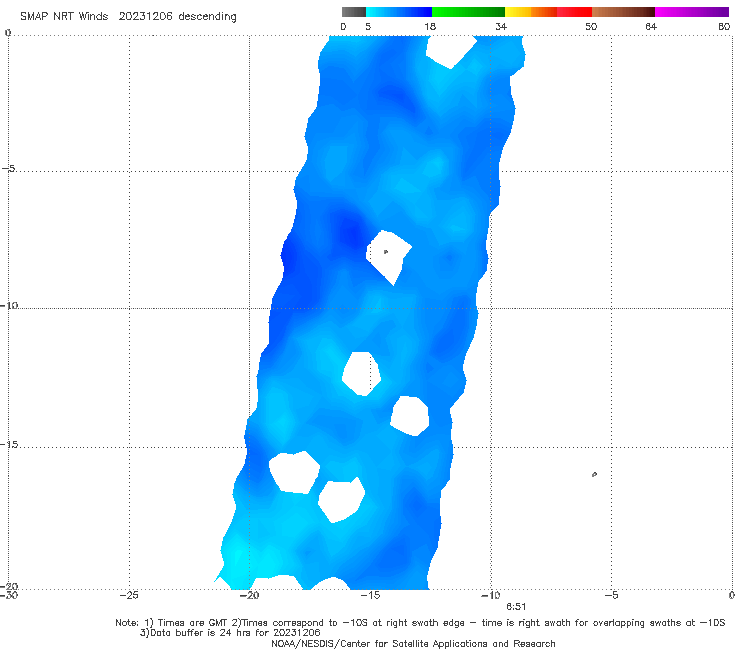Click the colorbar label "50"

pos(591,26)
